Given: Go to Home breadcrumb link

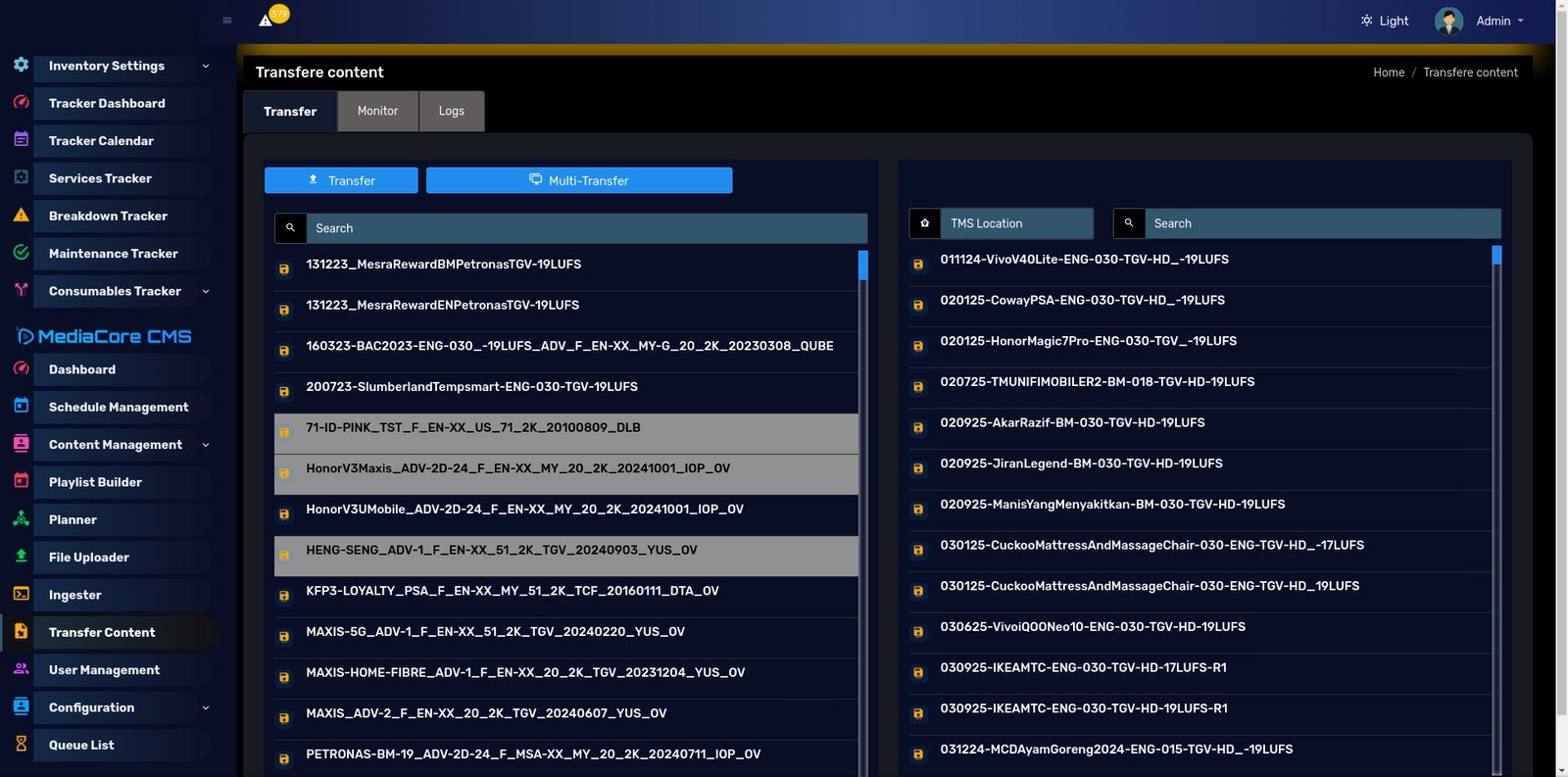Looking at the screenshot, I should (1389, 73).
